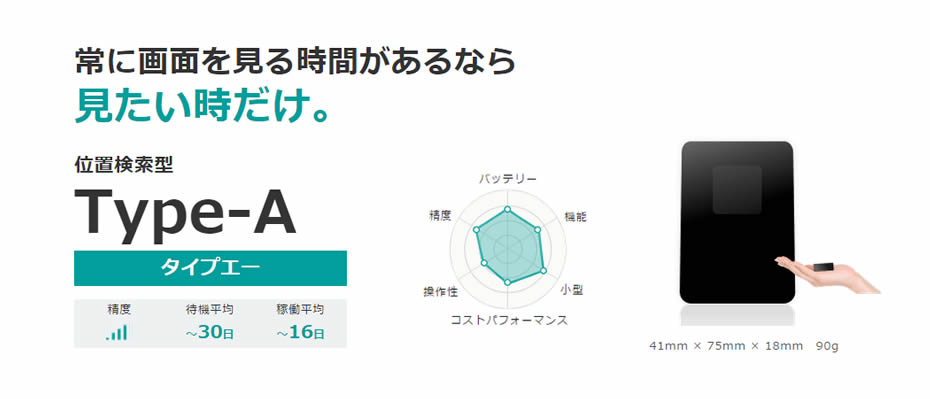The image size is (930, 399).
Task: Click the large Type-A heading
Action: coord(185,213)
